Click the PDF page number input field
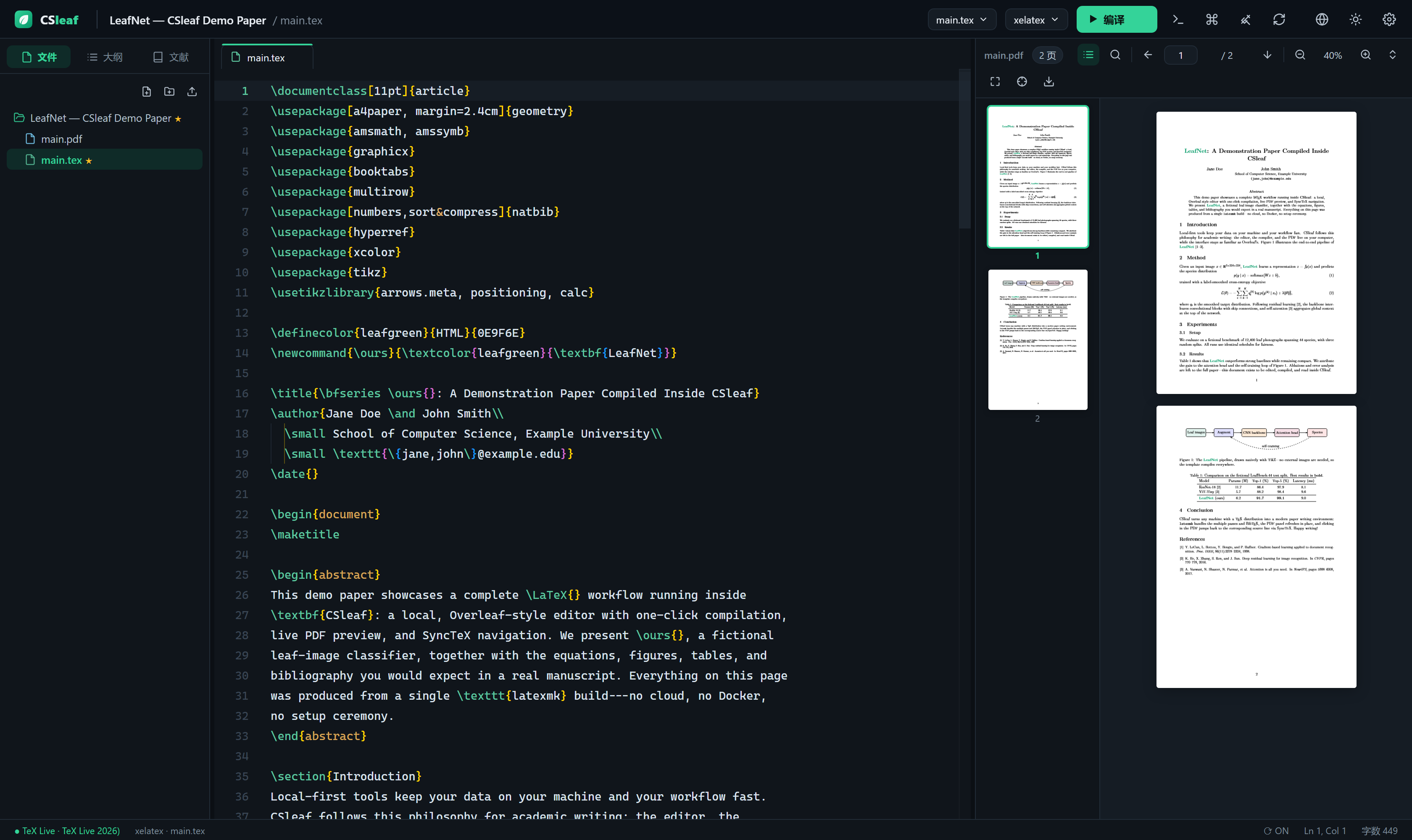 click(1180, 55)
